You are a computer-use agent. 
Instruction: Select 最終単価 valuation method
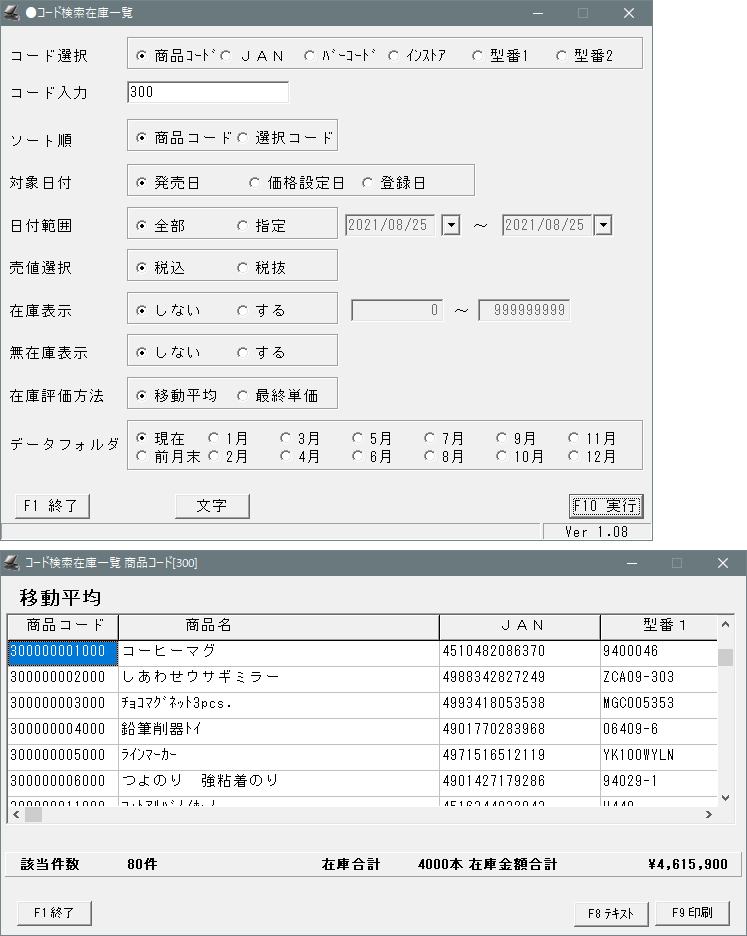(242, 396)
